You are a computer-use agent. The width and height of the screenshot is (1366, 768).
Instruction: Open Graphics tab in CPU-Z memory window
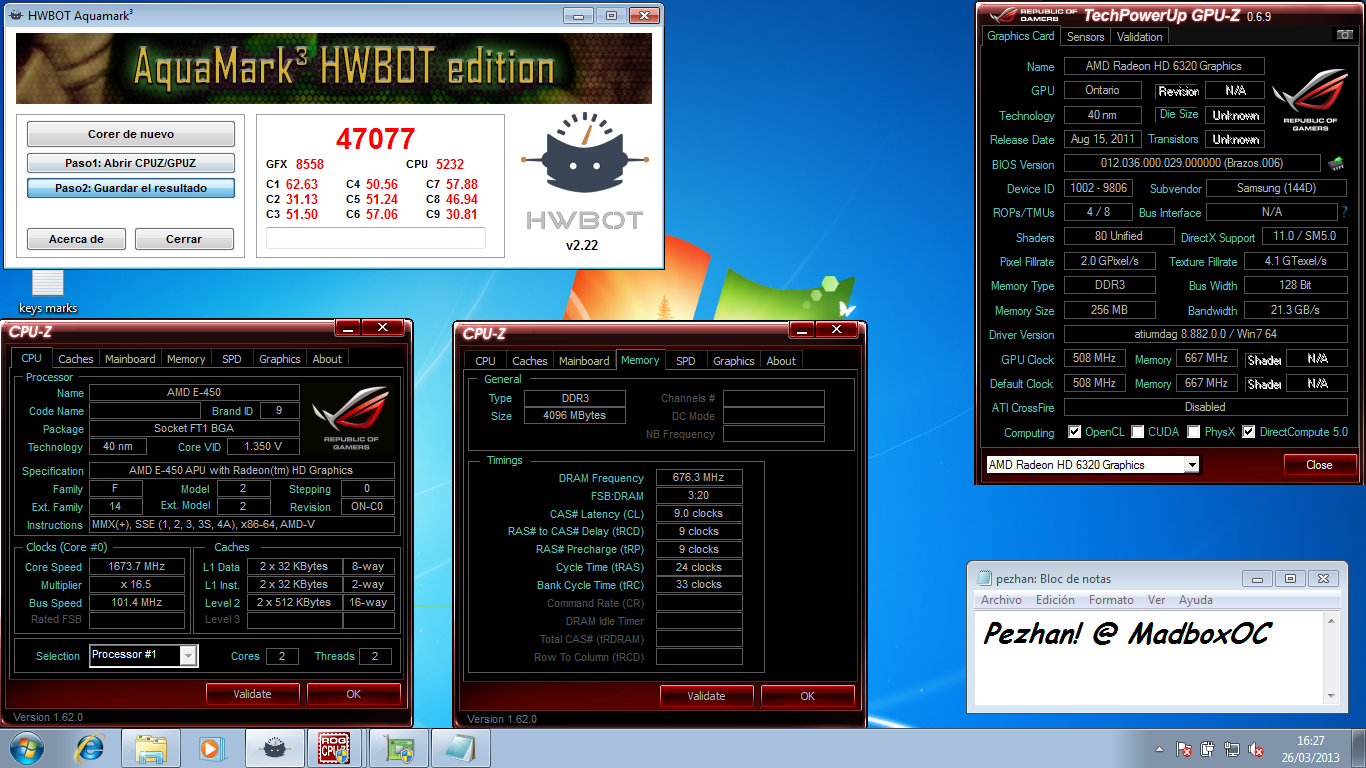coord(733,361)
